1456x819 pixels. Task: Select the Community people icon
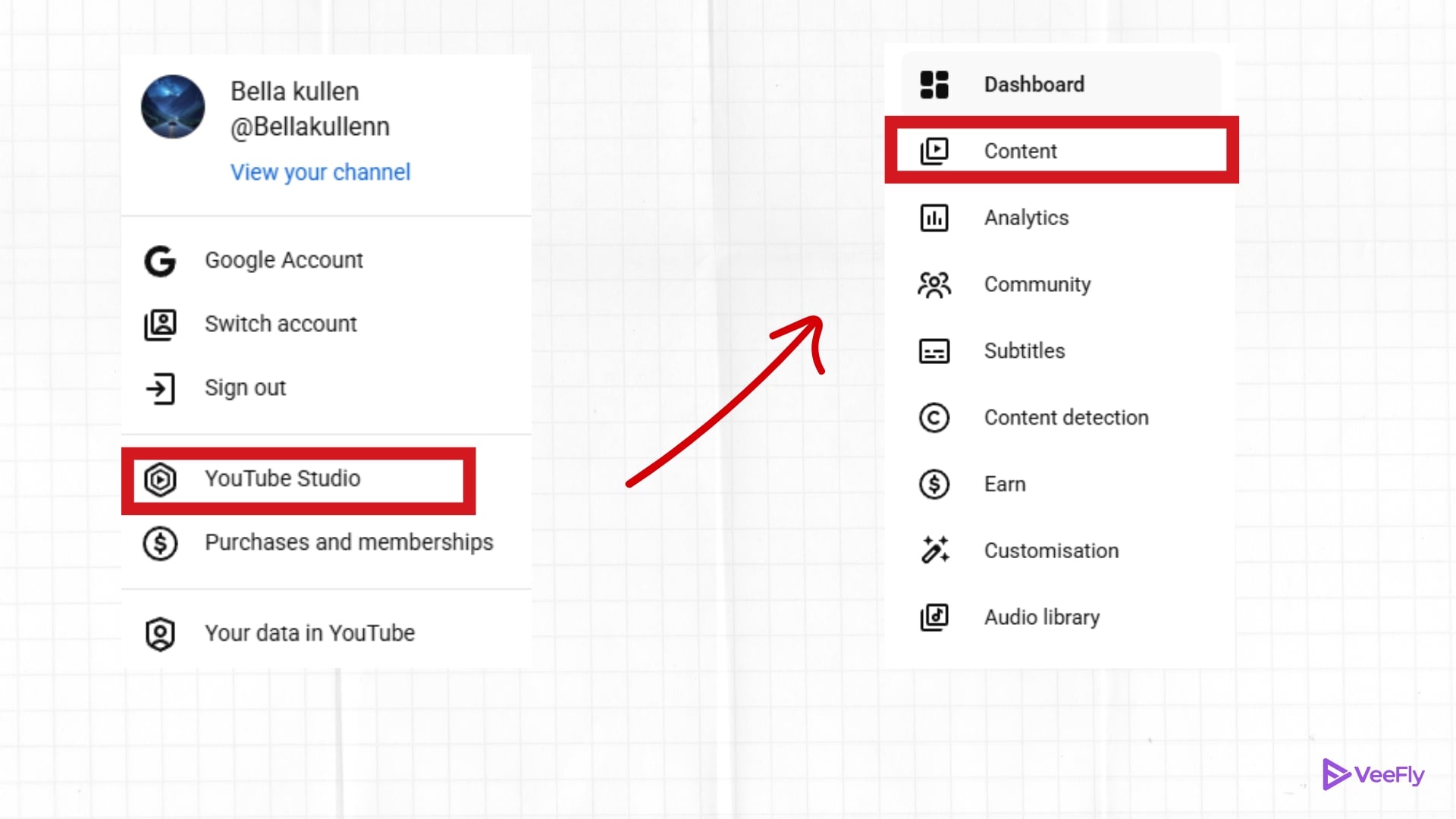coord(934,284)
